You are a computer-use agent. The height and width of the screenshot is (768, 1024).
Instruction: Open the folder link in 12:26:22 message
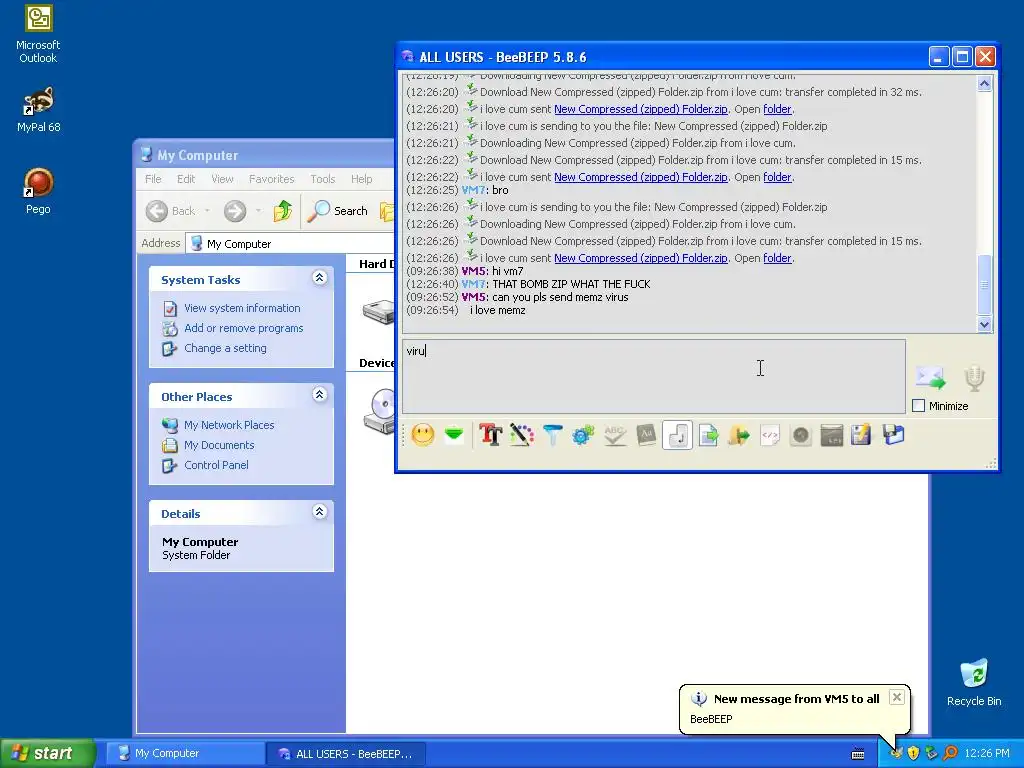point(777,177)
